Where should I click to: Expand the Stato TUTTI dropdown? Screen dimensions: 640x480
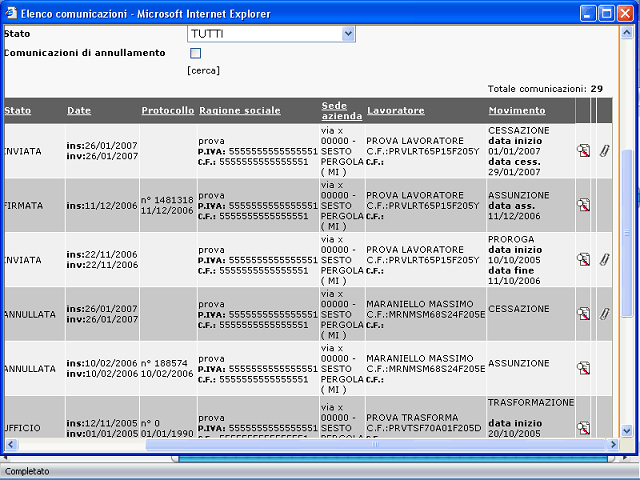click(348, 34)
